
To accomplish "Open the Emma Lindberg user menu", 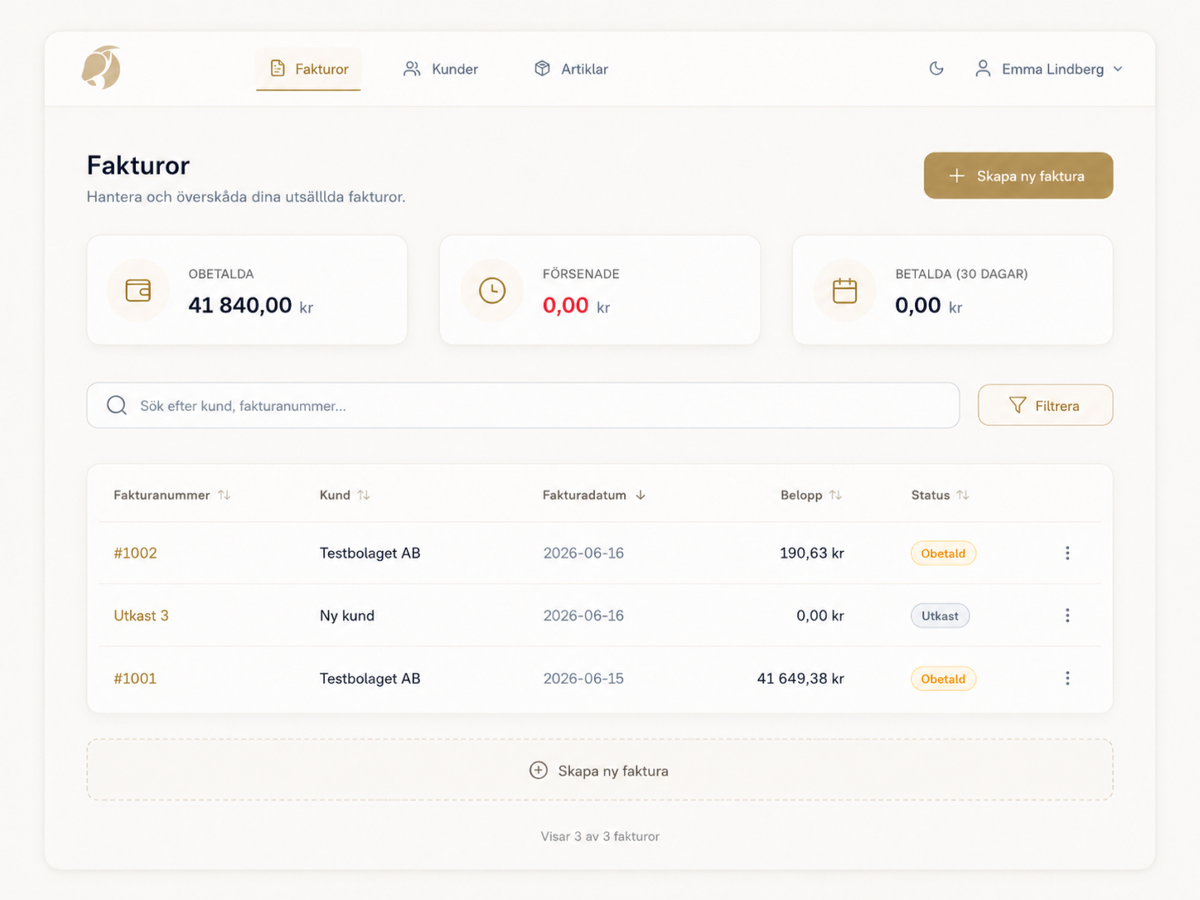I will pos(1049,69).
